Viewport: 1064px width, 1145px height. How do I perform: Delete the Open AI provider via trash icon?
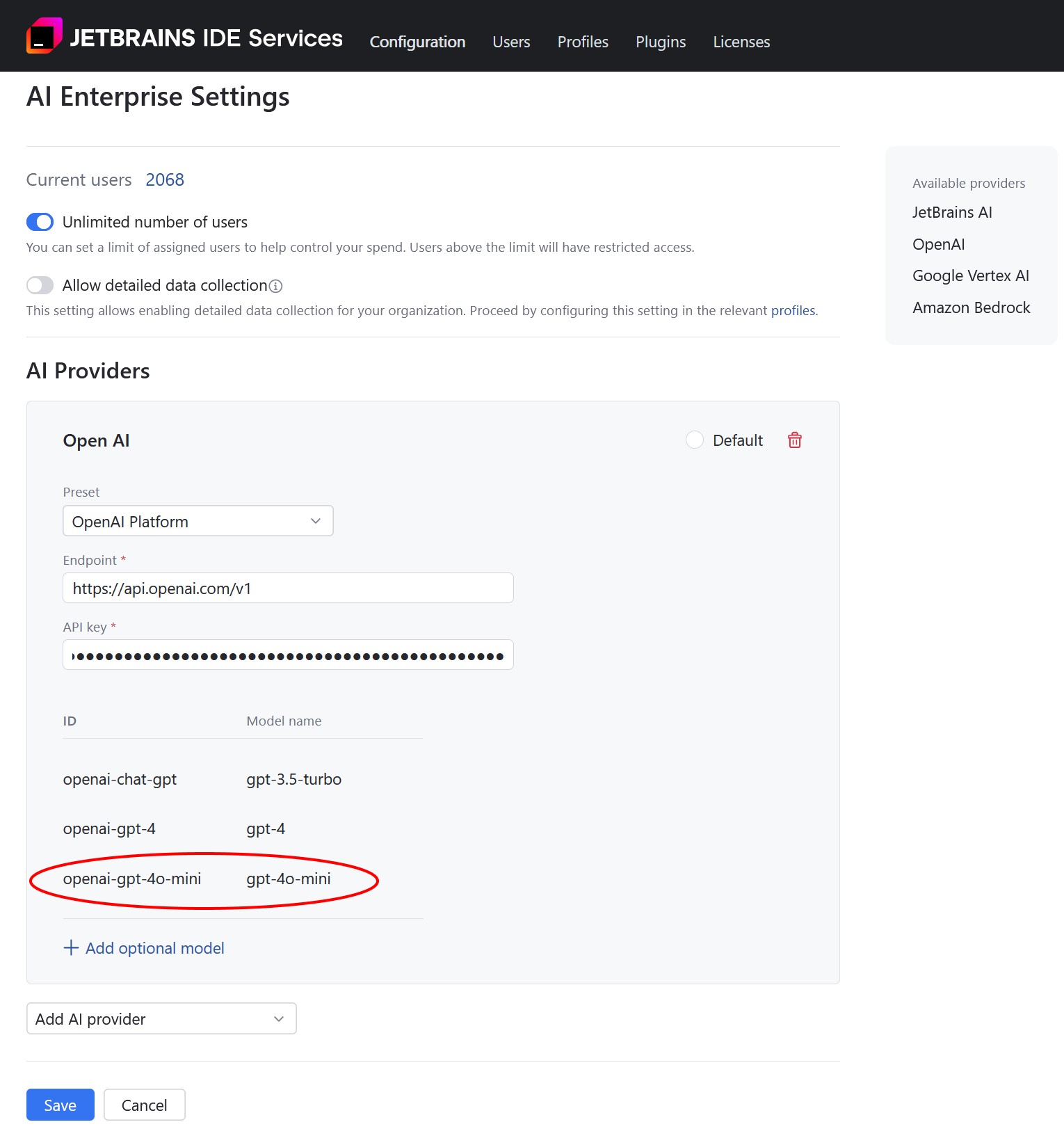[794, 440]
